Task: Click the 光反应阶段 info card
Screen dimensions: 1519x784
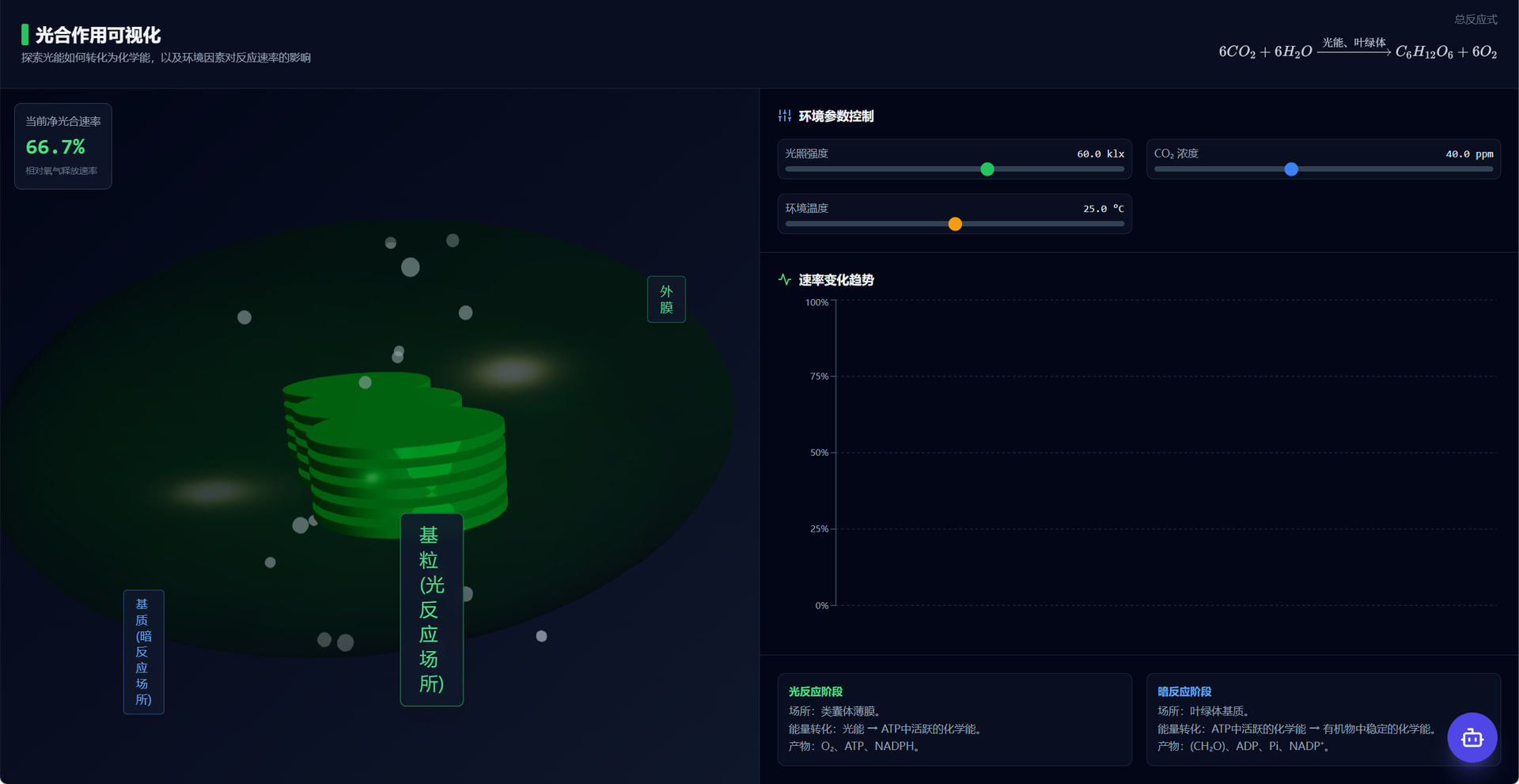Action: coord(954,719)
